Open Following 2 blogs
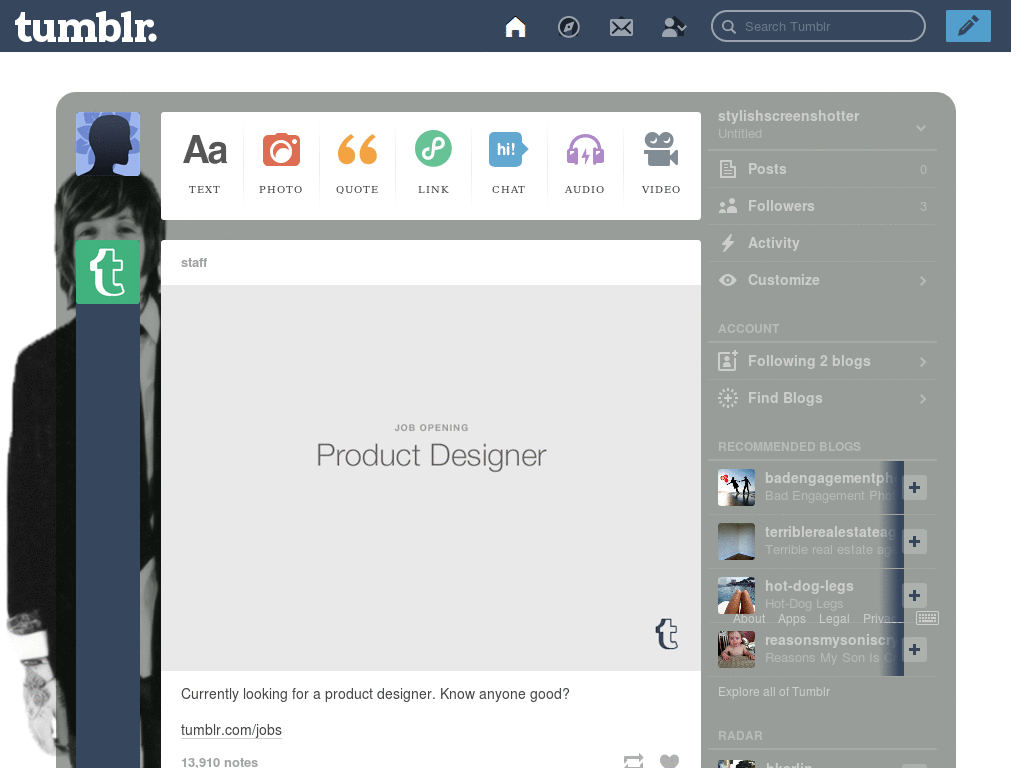 tap(822, 361)
